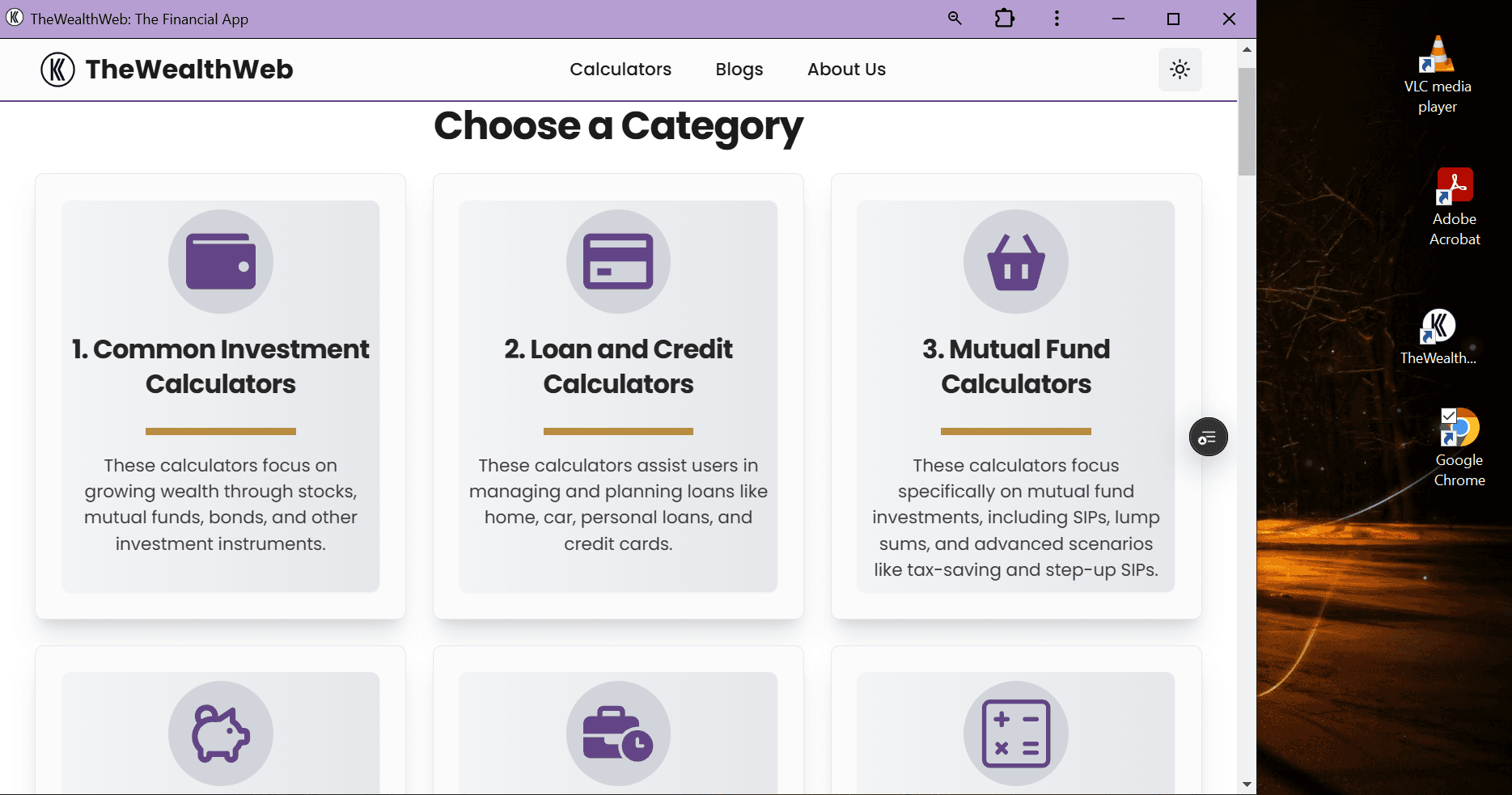Open the extensions puzzle piece icon
The height and width of the screenshot is (795, 1512).
1005,19
